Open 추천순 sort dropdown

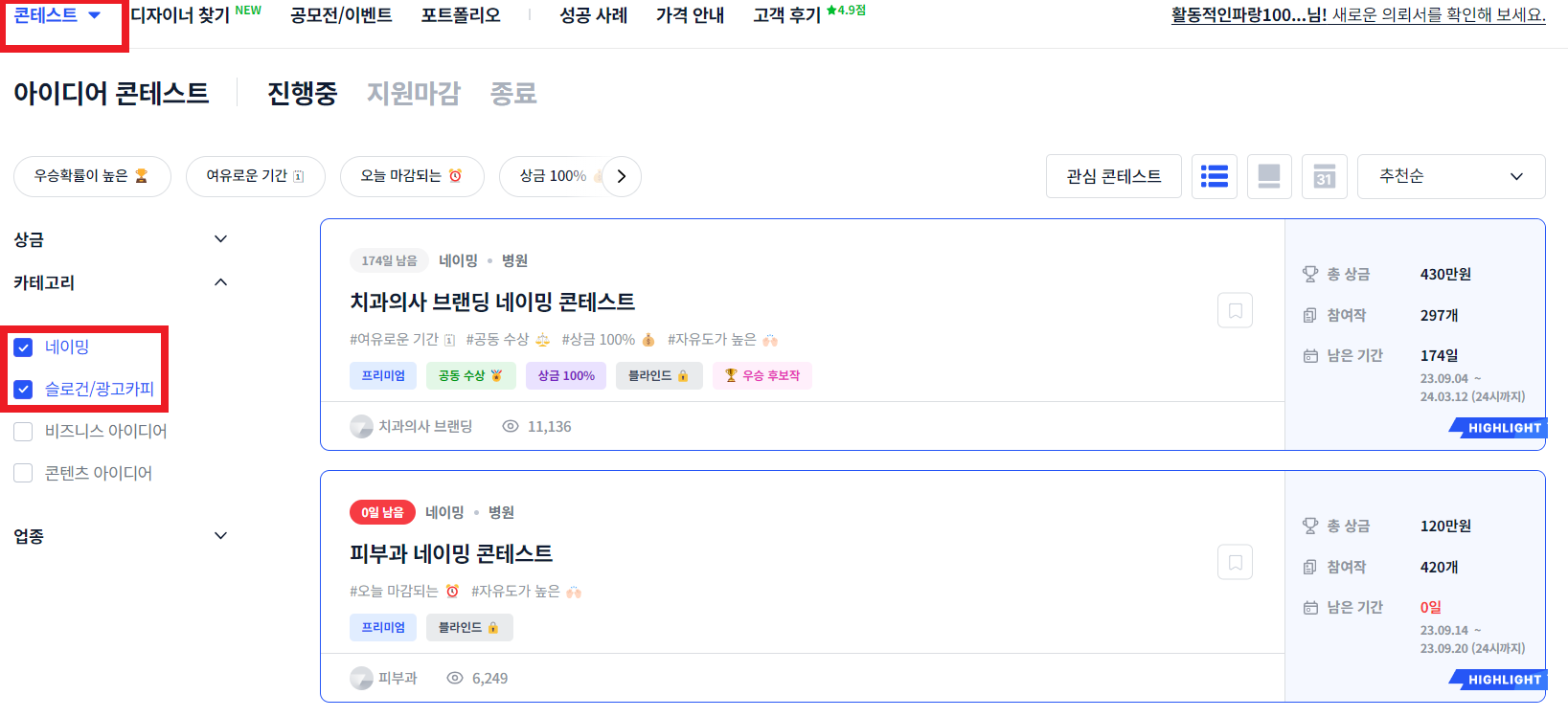tap(1451, 176)
